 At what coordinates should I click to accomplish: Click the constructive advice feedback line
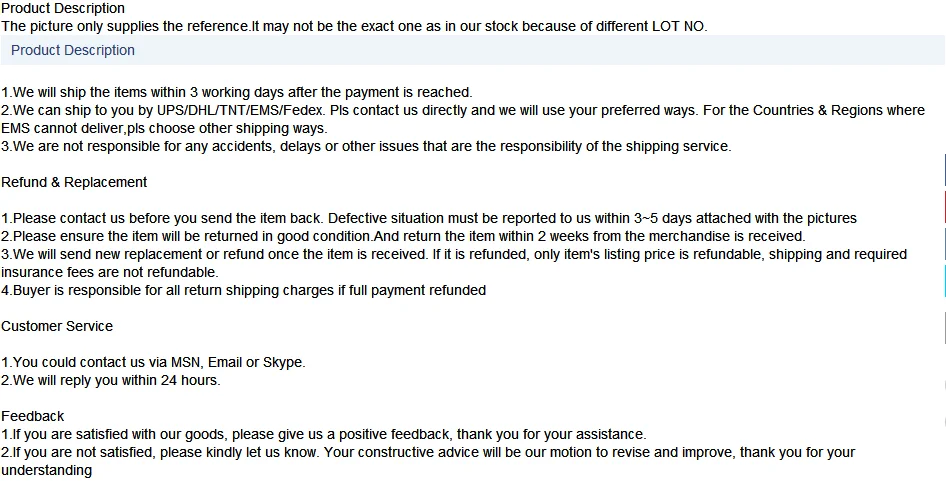(428, 461)
